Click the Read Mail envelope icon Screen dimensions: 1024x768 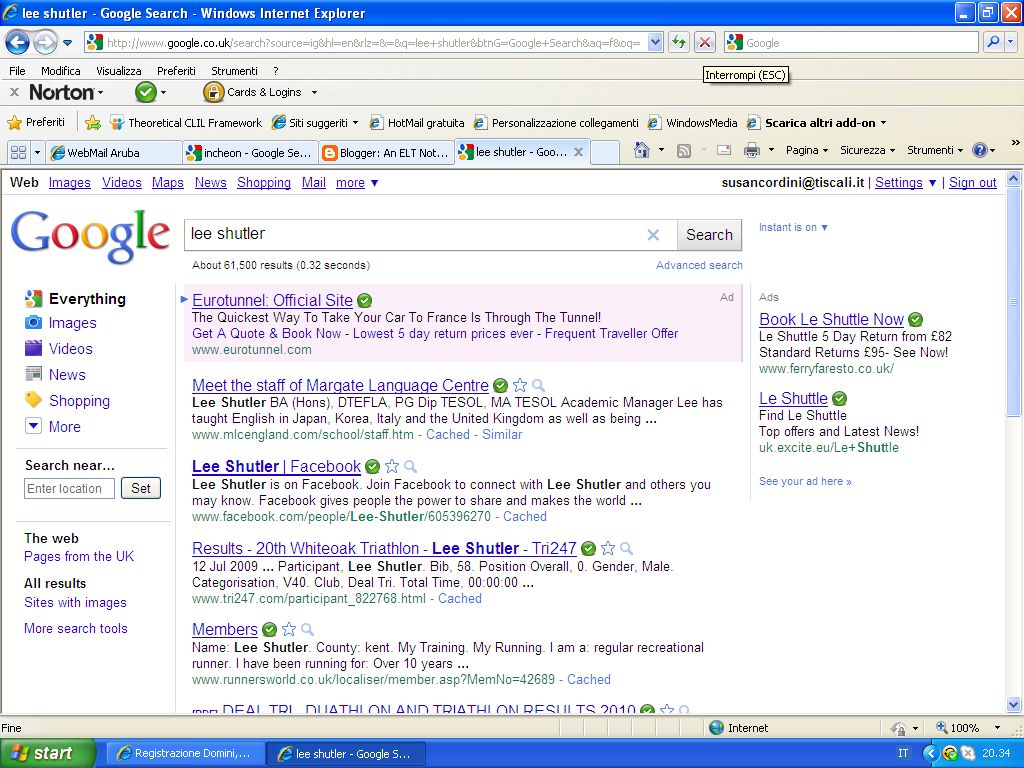point(724,150)
